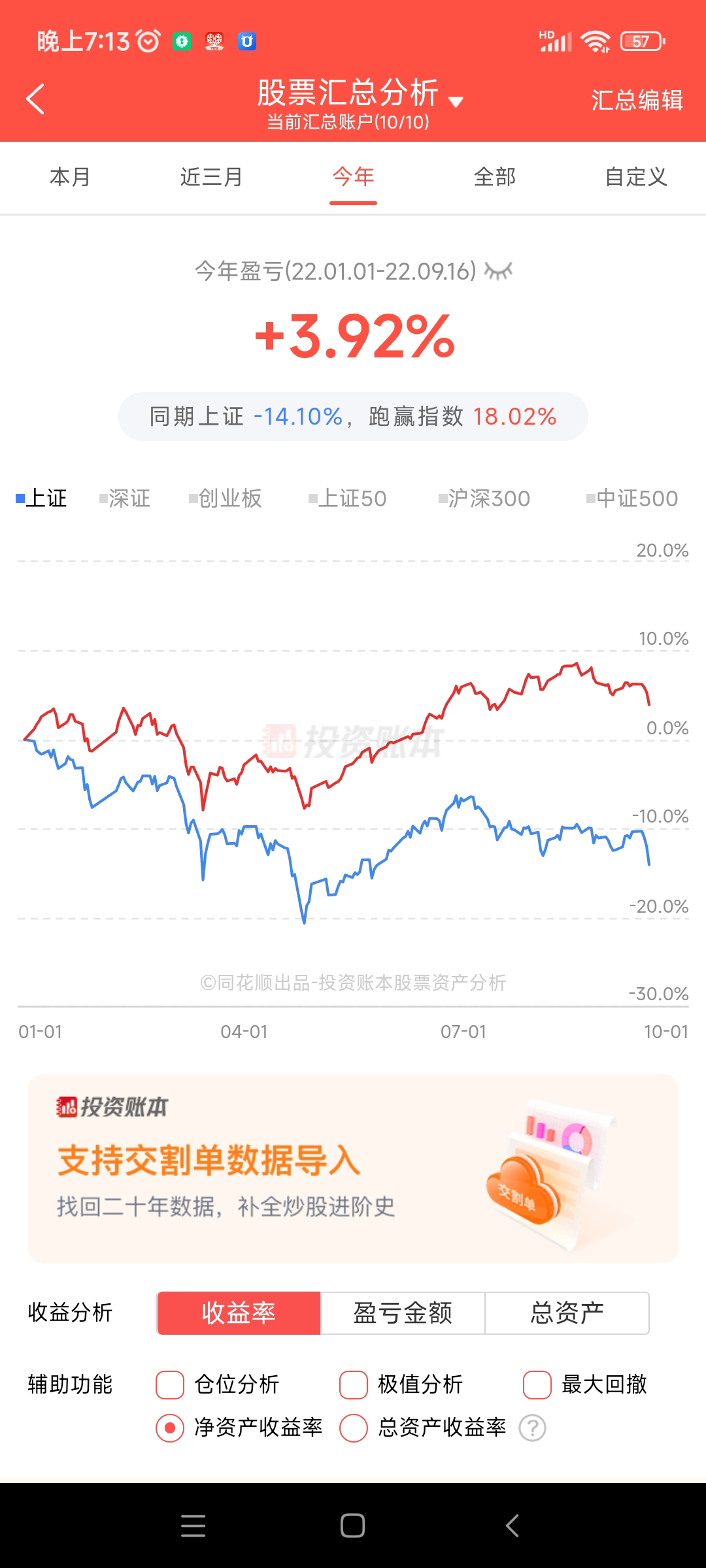Tap the alarm clock status icon
Viewport: 706px width, 1568px height.
(148, 41)
